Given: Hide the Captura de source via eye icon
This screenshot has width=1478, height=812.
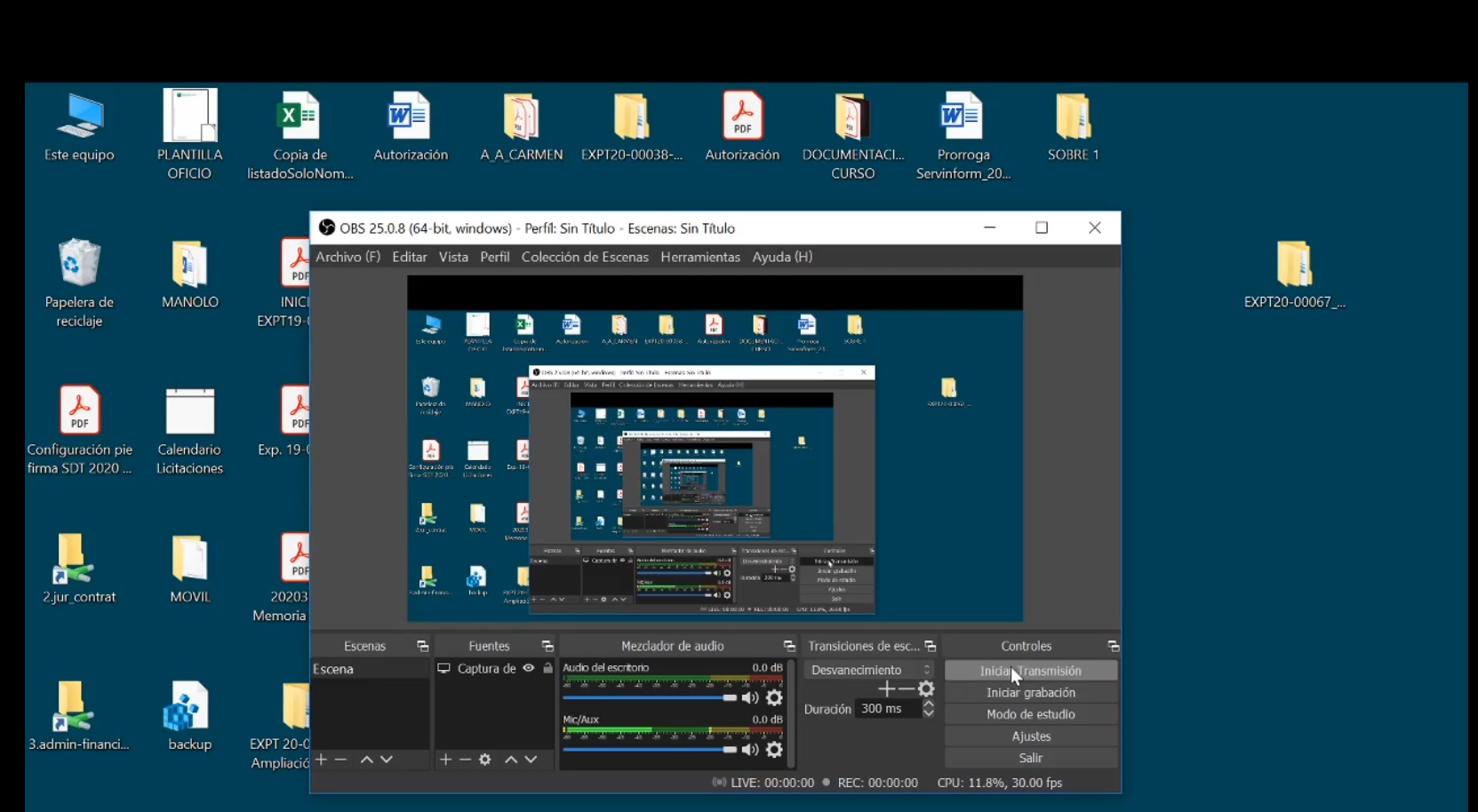Looking at the screenshot, I should (x=529, y=668).
